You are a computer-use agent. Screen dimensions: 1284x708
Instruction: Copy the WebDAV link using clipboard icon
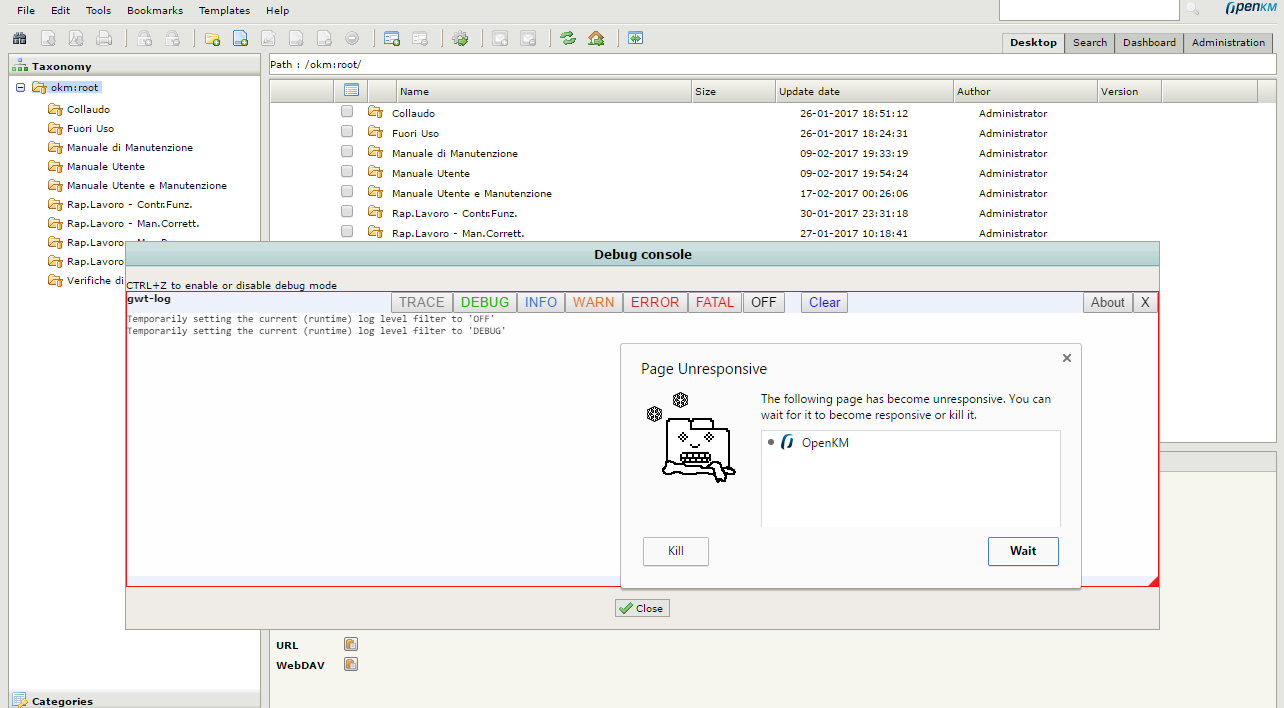point(351,664)
